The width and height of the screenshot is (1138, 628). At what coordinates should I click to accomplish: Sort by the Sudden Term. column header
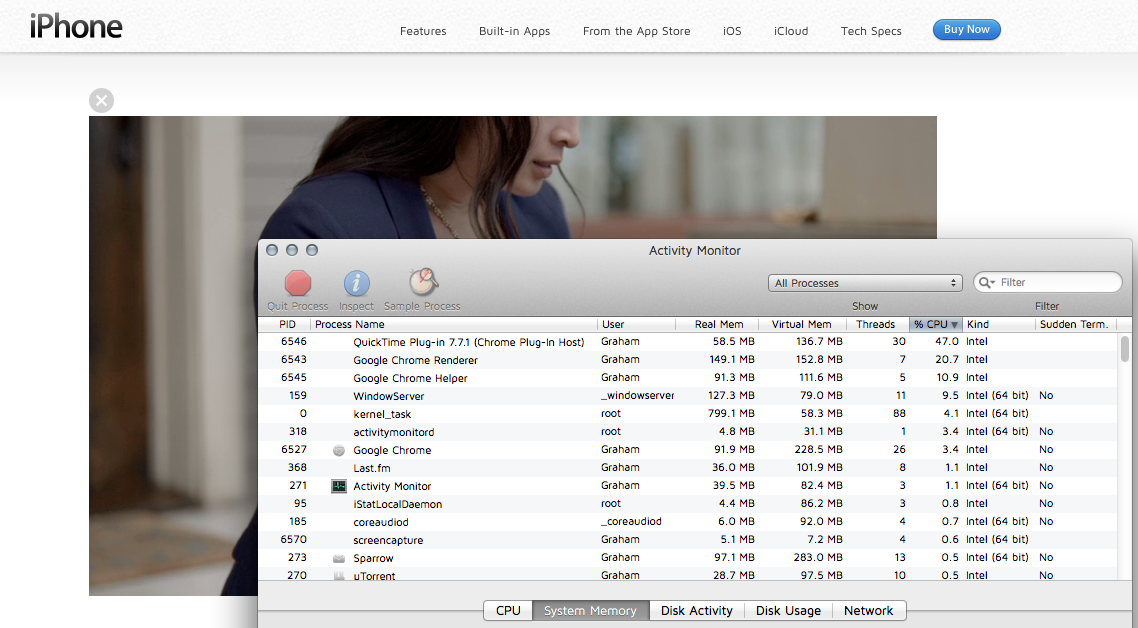pos(1076,325)
